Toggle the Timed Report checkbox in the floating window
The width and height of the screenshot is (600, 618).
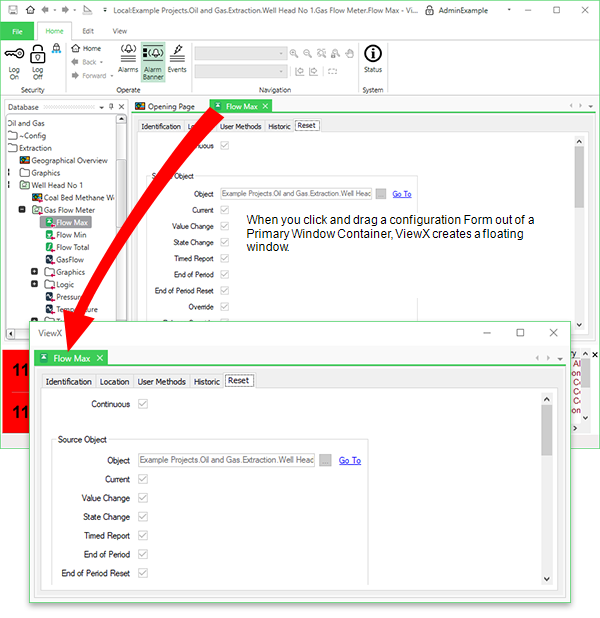(143, 536)
